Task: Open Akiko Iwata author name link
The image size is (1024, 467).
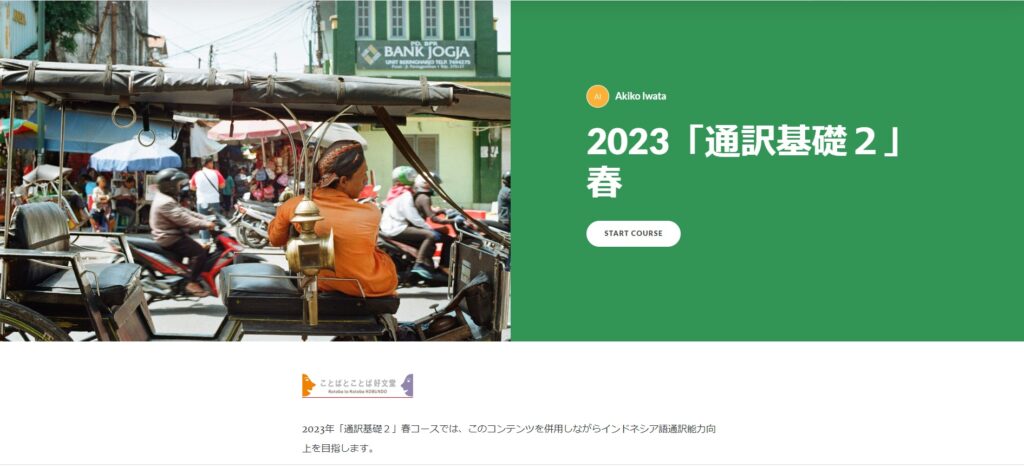Action: tap(640, 96)
